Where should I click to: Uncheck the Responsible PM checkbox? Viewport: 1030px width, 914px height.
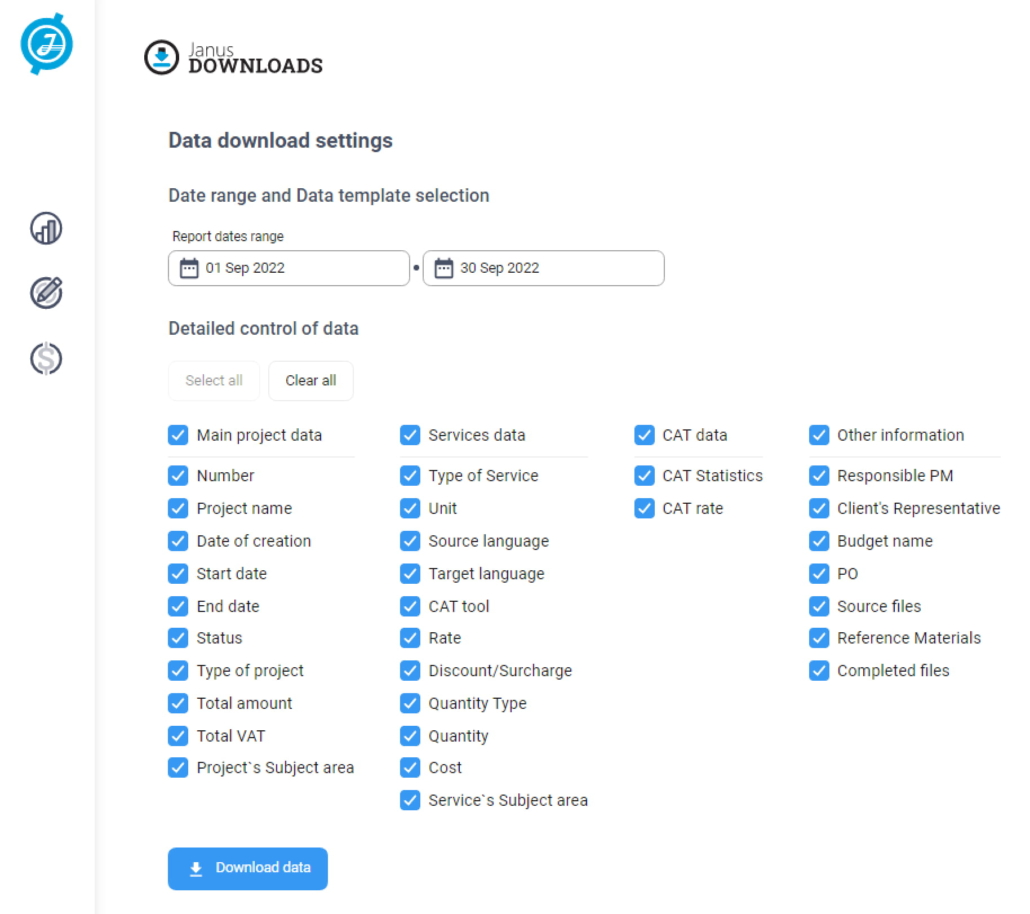click(819, 476)
